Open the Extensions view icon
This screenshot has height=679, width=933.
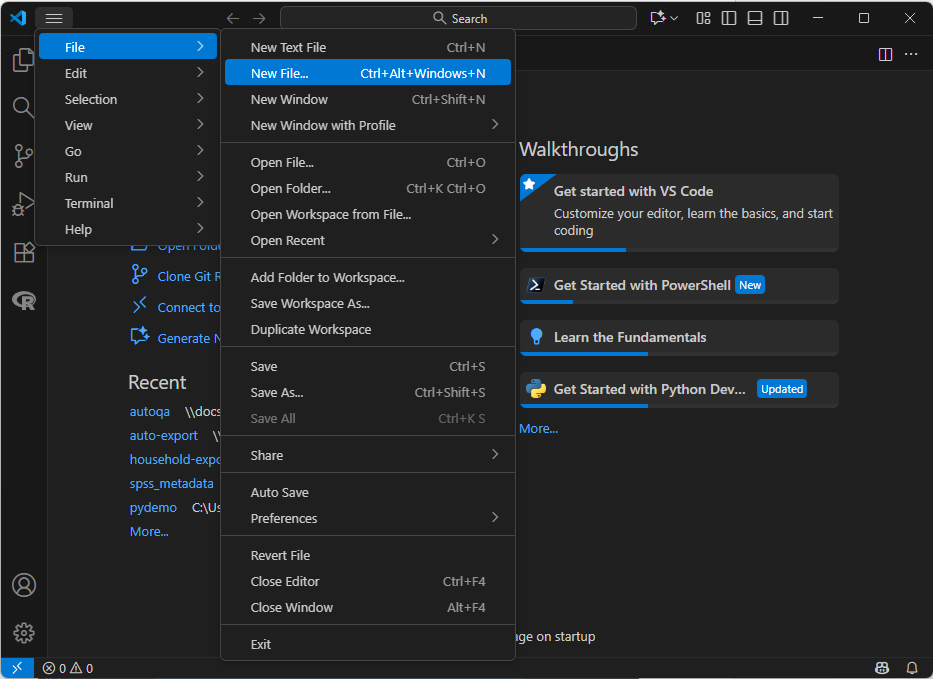(x=23, y=252)
